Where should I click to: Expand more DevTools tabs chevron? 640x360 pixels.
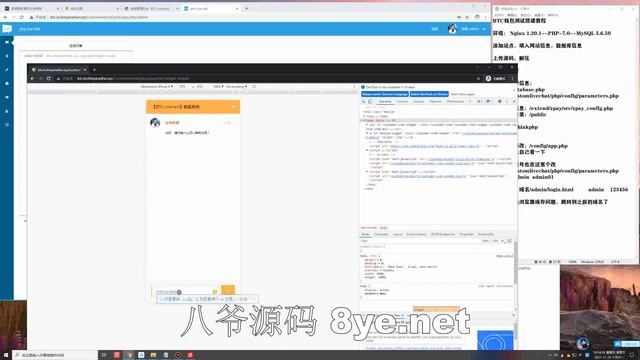point(470,101)
